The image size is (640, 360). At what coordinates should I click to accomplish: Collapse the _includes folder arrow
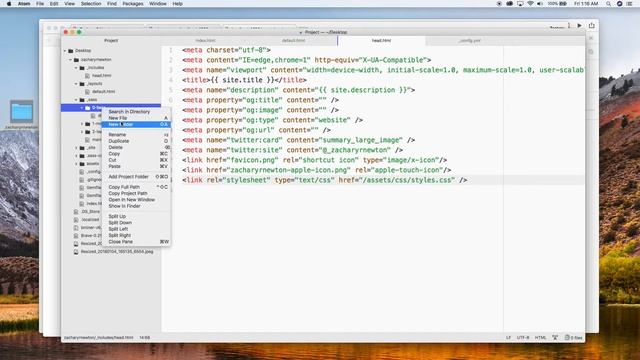(76, 68)
